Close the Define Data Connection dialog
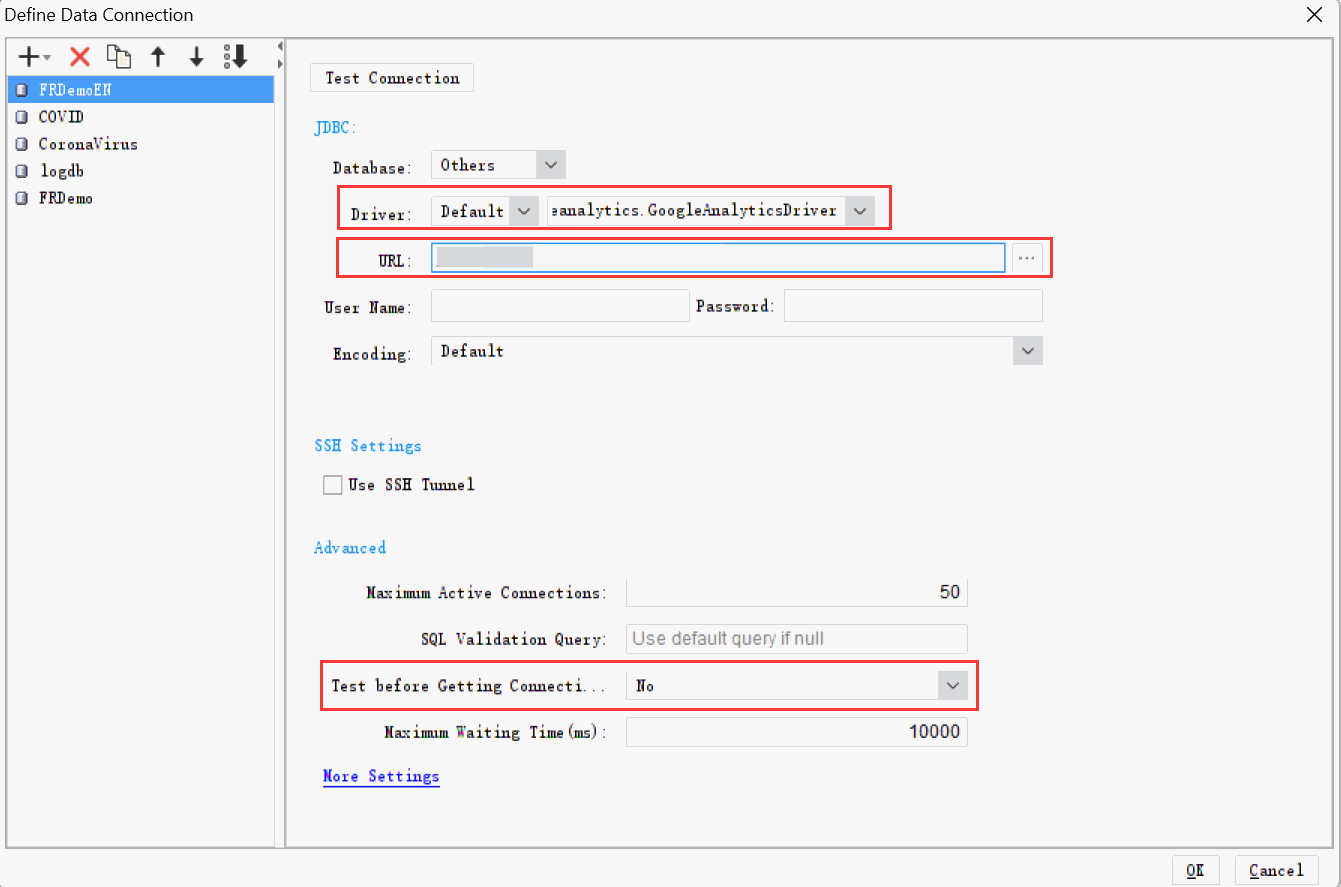Image resolution: width=1341 pixels, height=887 pixels. [x=1314, y=15]
